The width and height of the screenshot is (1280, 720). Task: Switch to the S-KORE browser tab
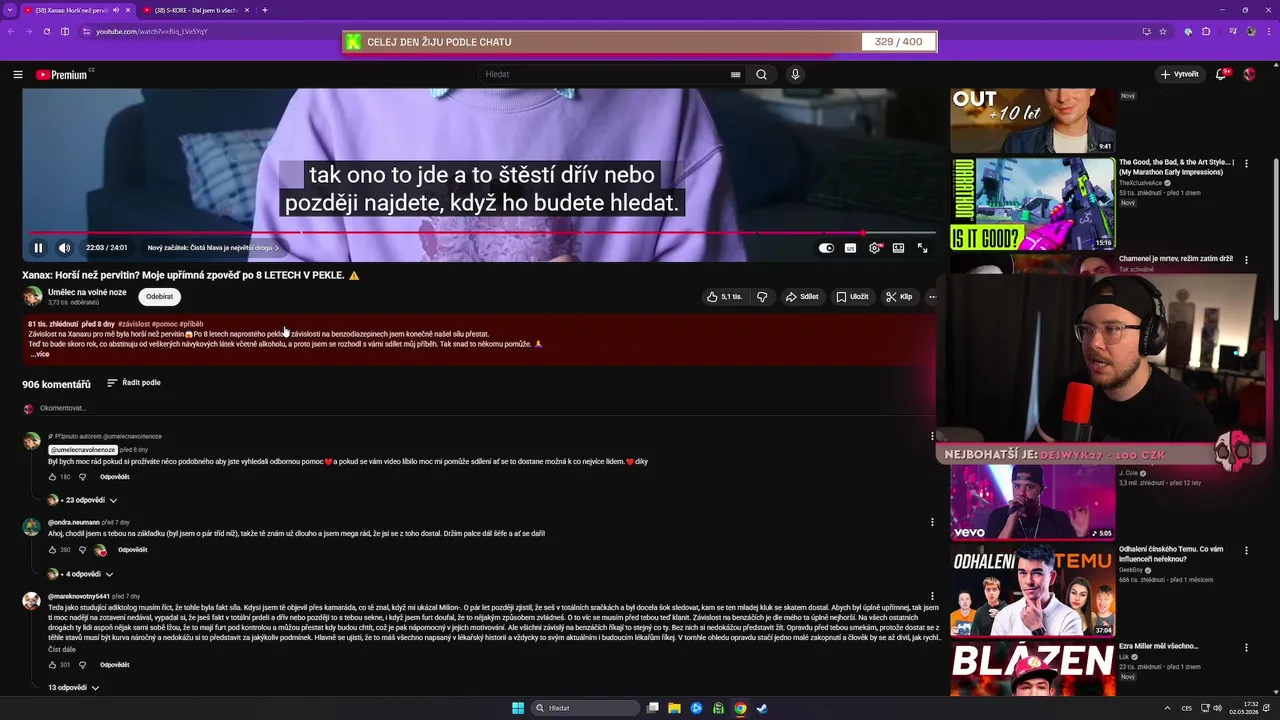[x=195, y=10]
